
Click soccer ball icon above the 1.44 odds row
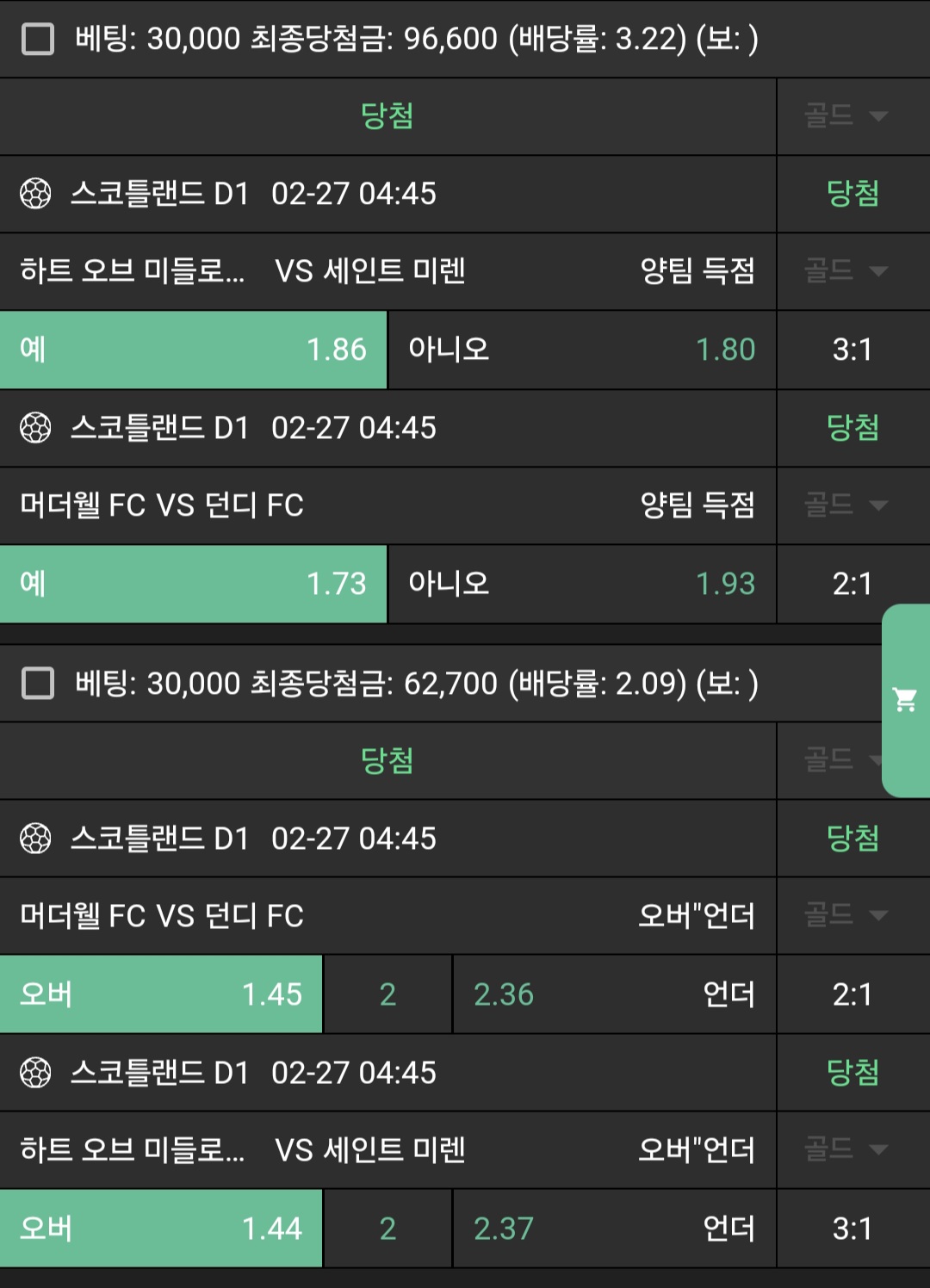35,1073
